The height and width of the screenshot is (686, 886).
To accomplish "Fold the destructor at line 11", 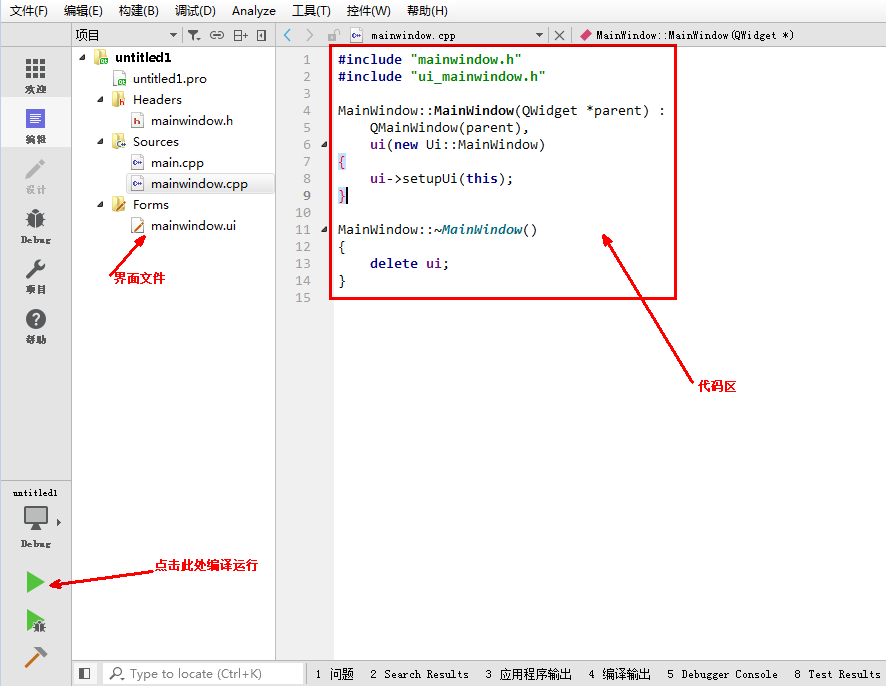I will (324, 229).
